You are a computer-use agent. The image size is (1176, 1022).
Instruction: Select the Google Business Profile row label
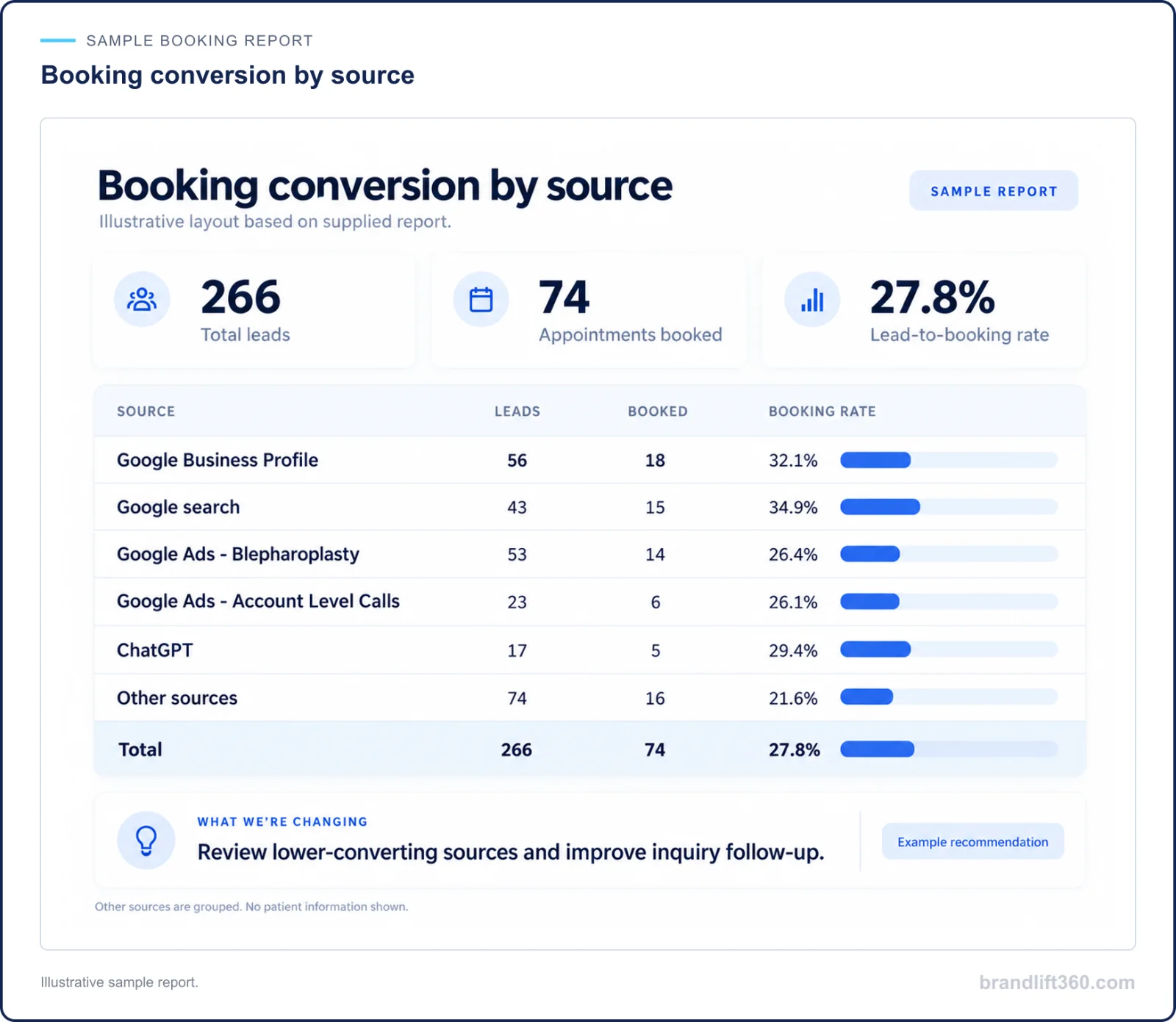[218, 460]
